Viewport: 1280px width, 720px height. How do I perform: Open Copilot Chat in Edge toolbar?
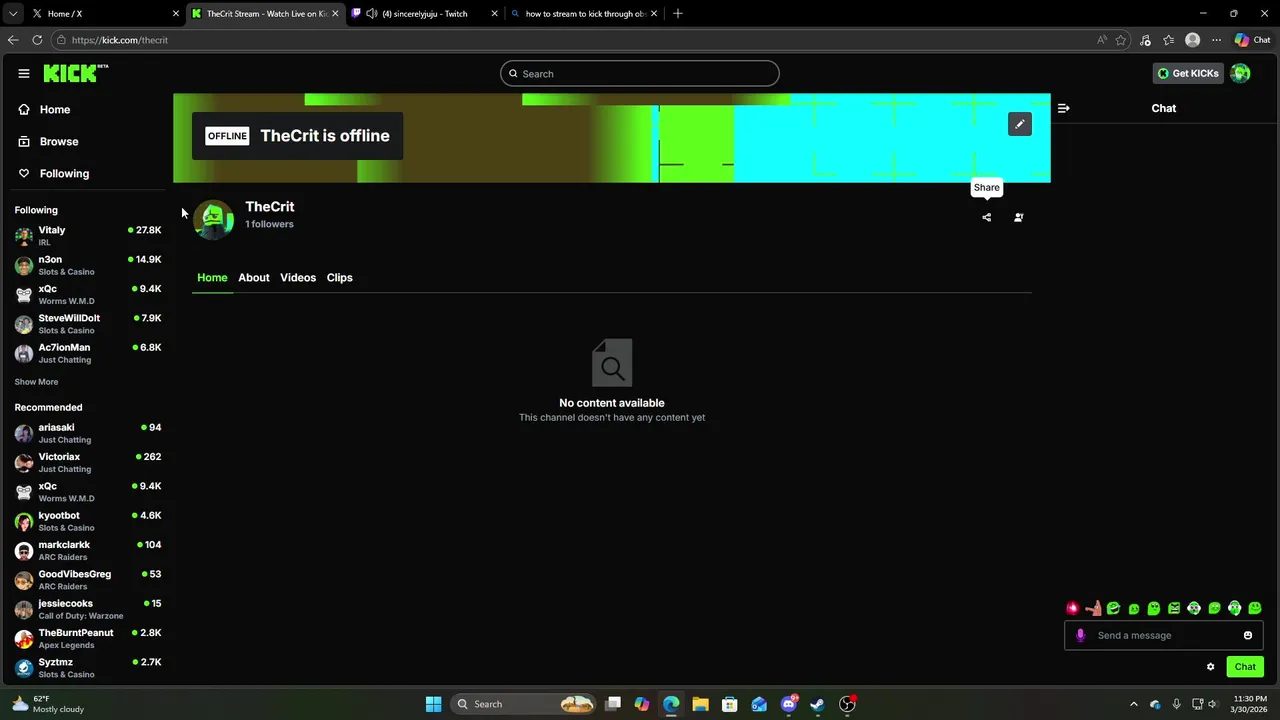tap(1252, 40)
